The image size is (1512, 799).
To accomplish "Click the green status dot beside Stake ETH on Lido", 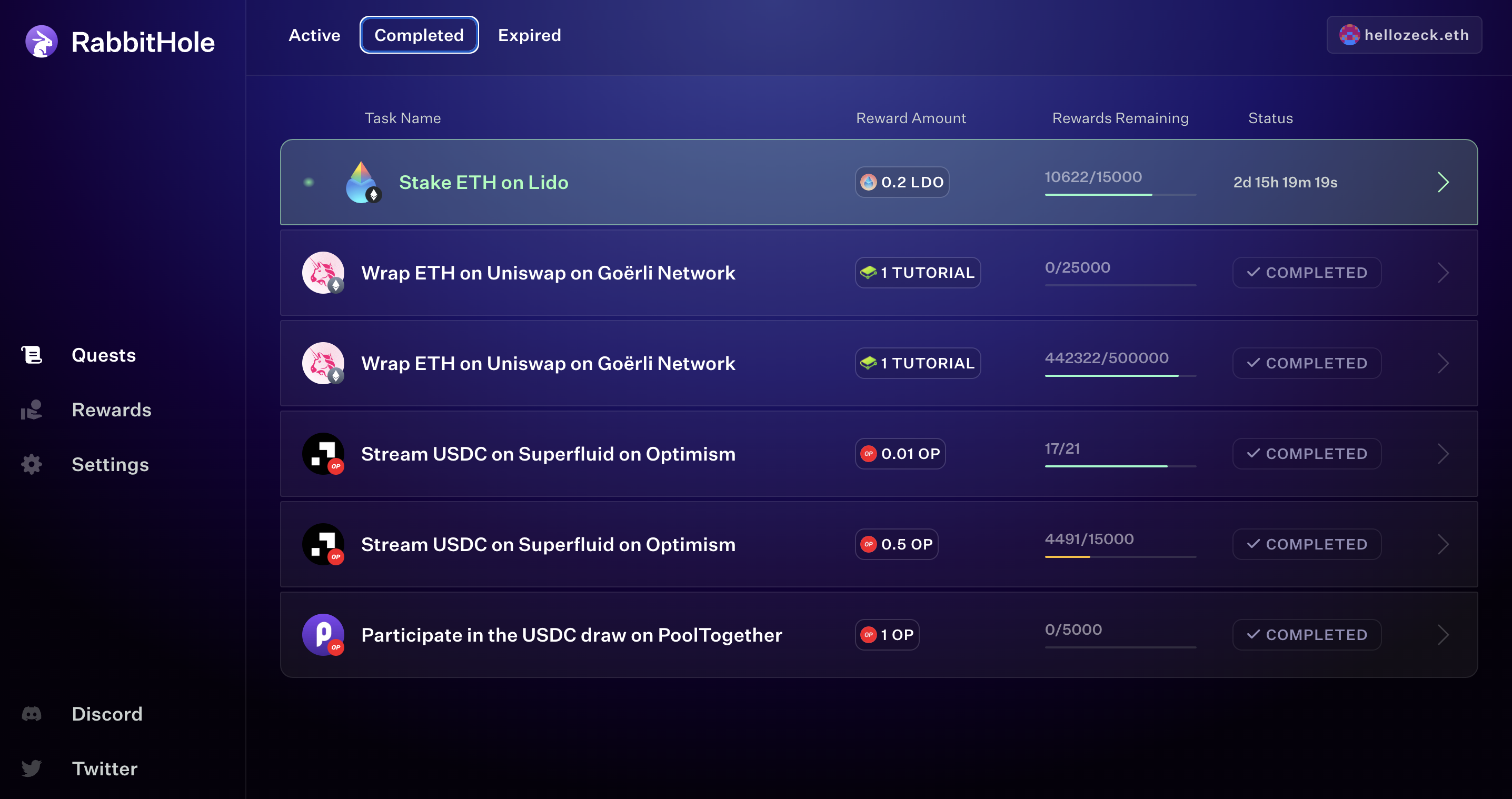I will (x=309, y=183).
